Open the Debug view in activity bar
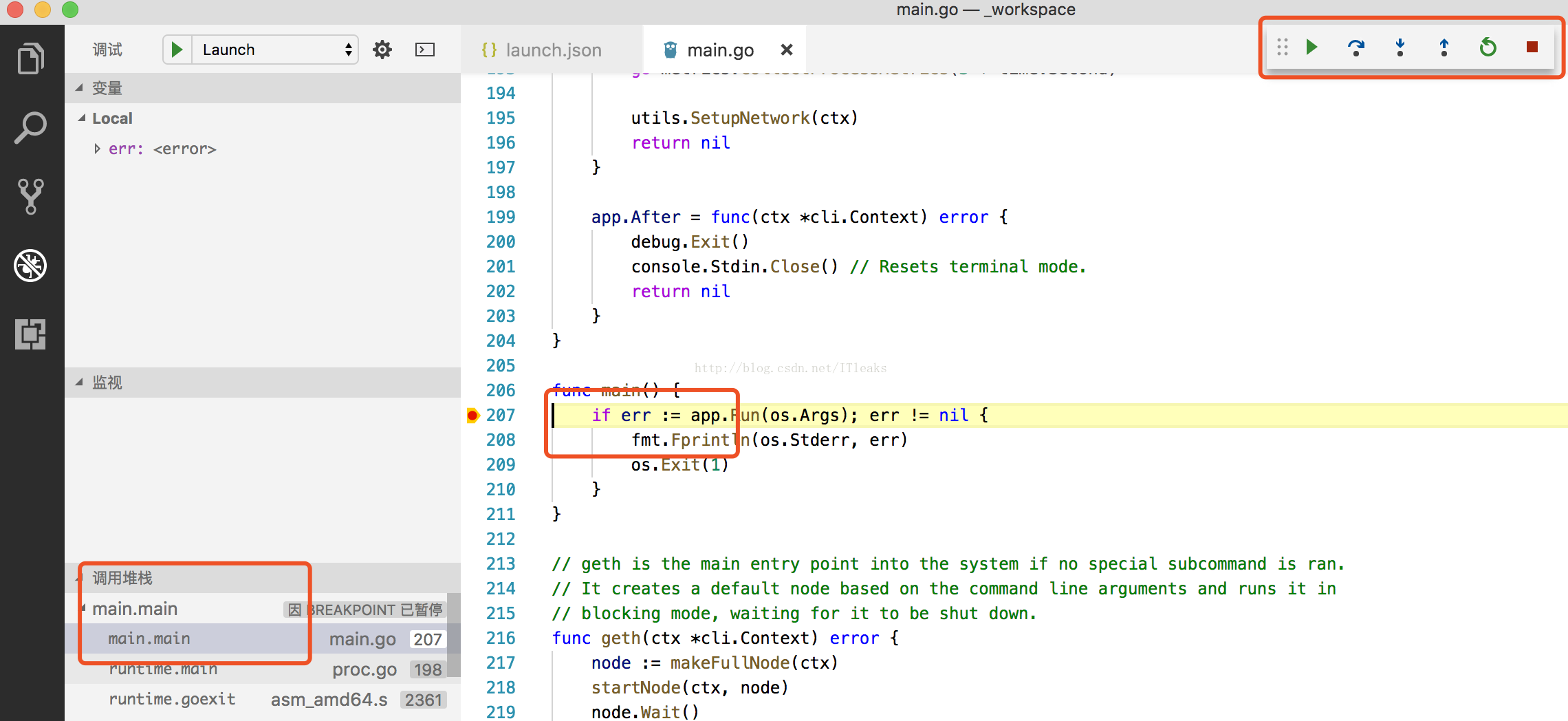The image size is (1568, 721). coord(31,266)
